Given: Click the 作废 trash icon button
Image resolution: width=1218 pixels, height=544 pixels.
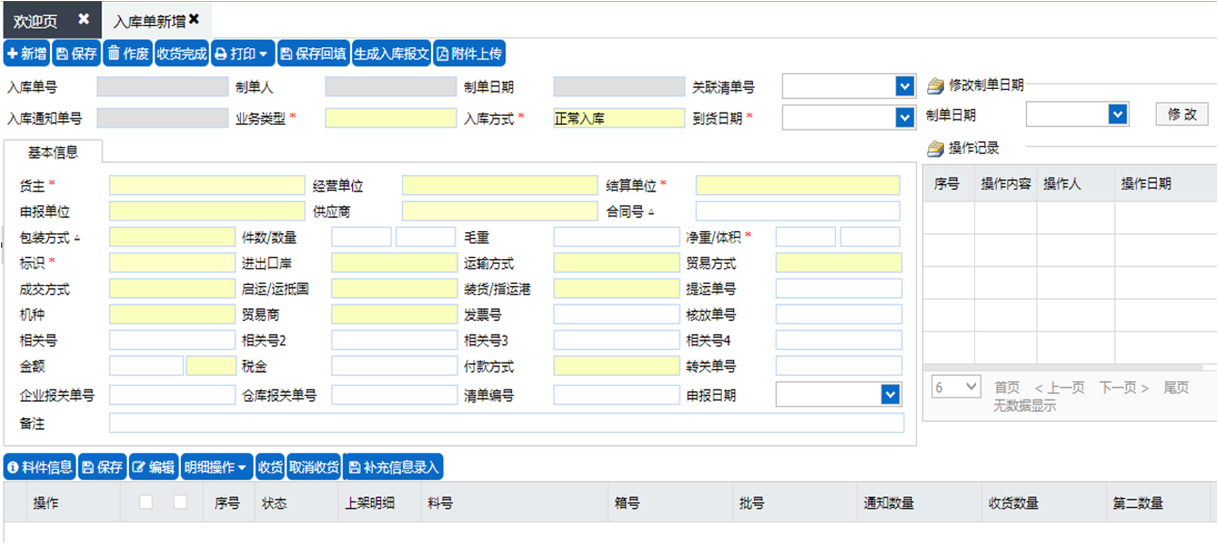Looking at the screenshot, I should (x=114, y=54).
